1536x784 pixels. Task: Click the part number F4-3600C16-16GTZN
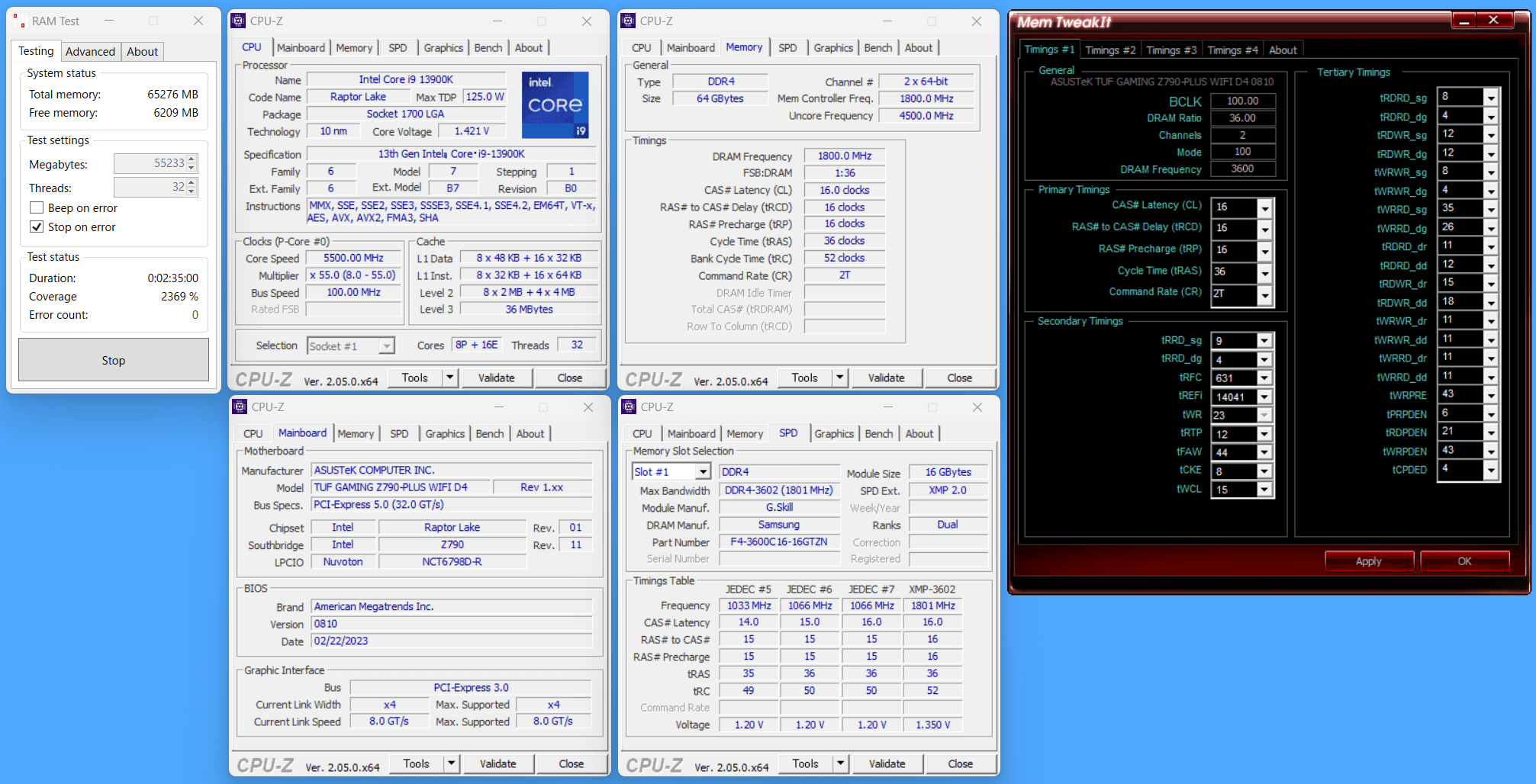pyautogui.click(x=779, y=542)
